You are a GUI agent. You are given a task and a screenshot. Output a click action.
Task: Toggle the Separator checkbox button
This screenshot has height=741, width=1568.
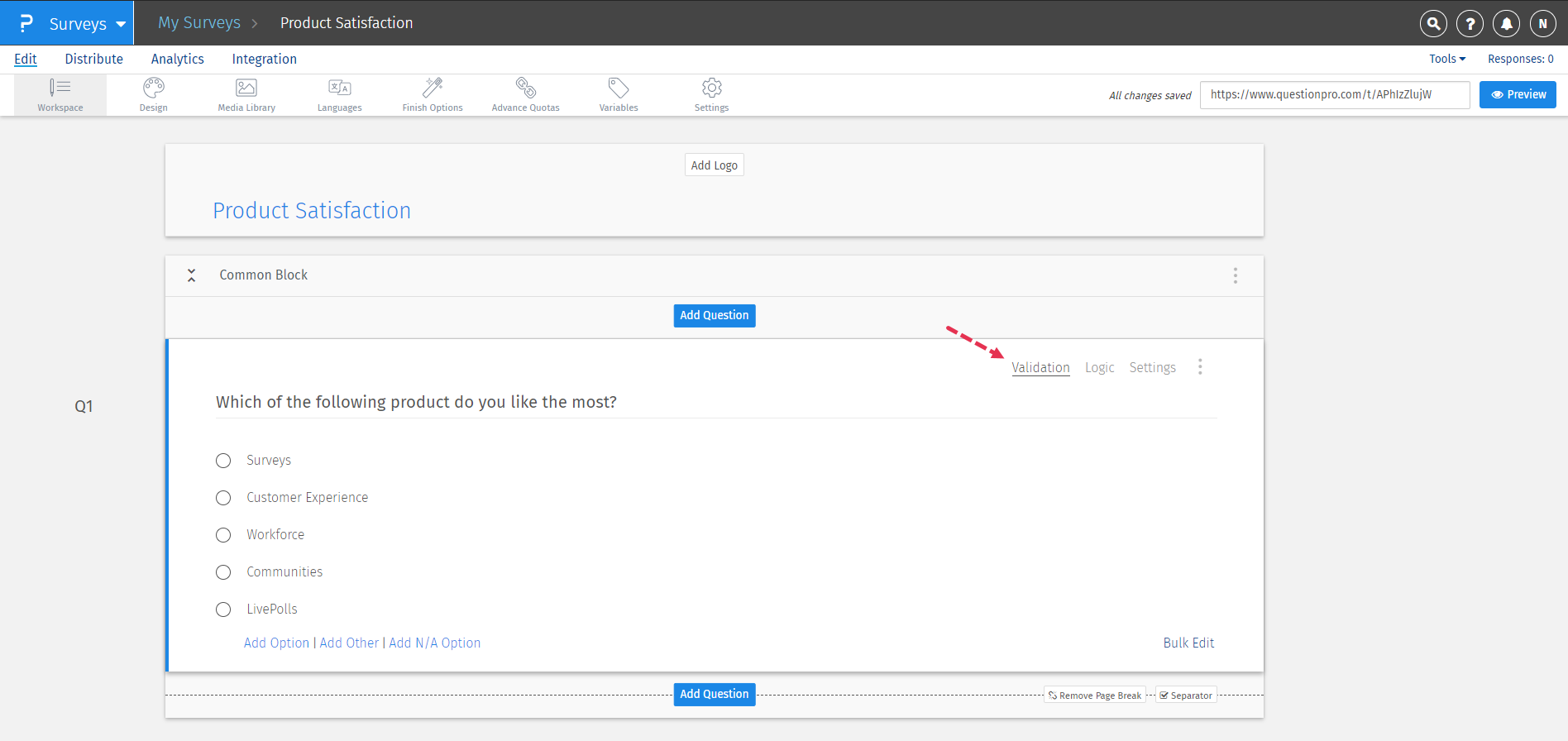coord(1186,696)
